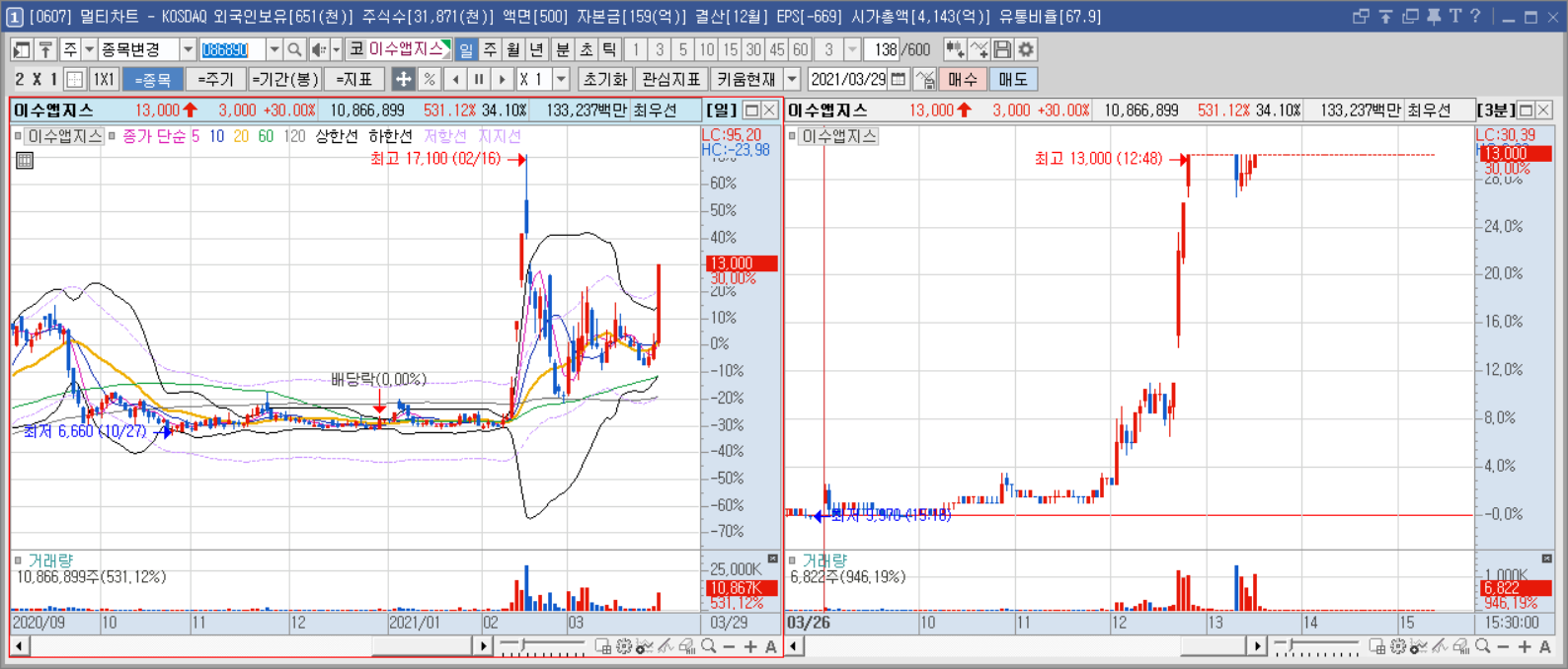
Task: Toggle the =지표 sync button
Action: pos(353,79)
